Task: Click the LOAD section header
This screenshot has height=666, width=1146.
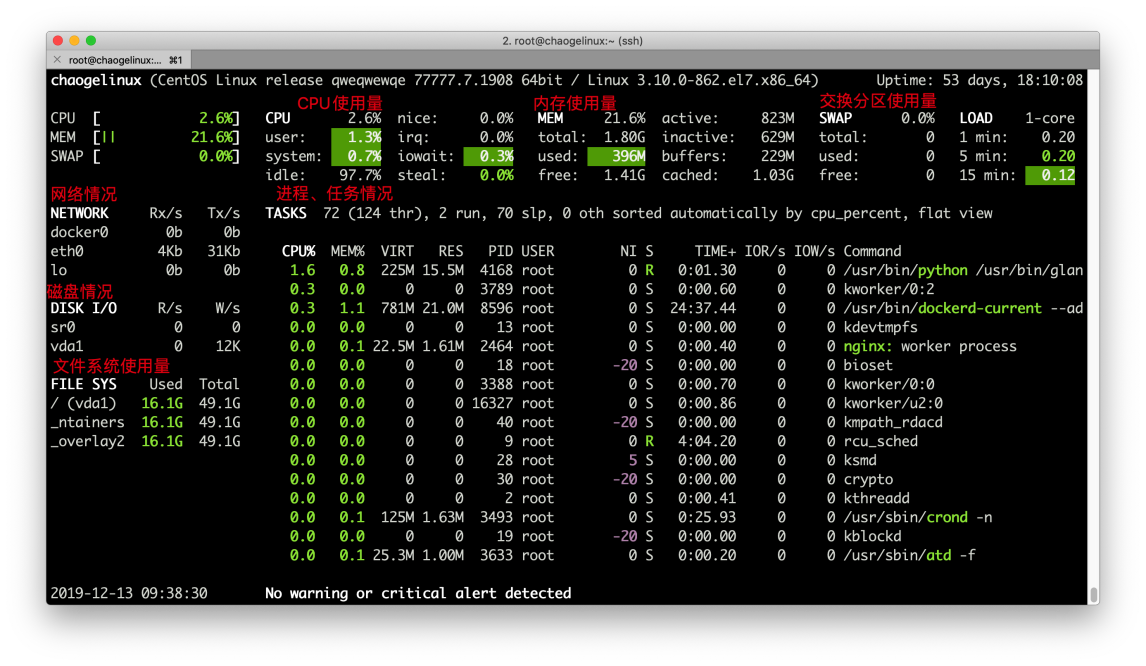Action: pos(976,118)
